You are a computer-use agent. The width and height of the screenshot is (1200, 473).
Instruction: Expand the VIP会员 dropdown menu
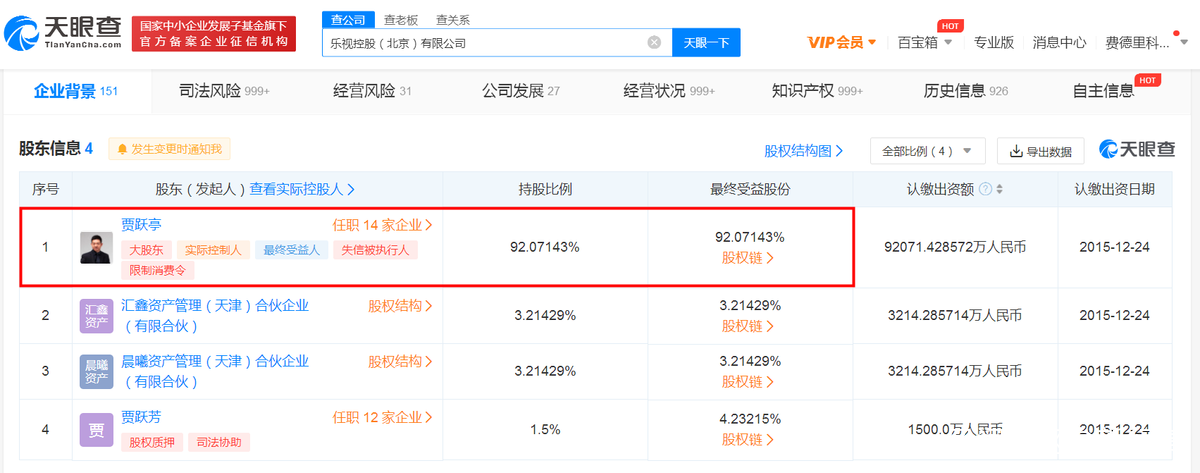coord(842,43)
